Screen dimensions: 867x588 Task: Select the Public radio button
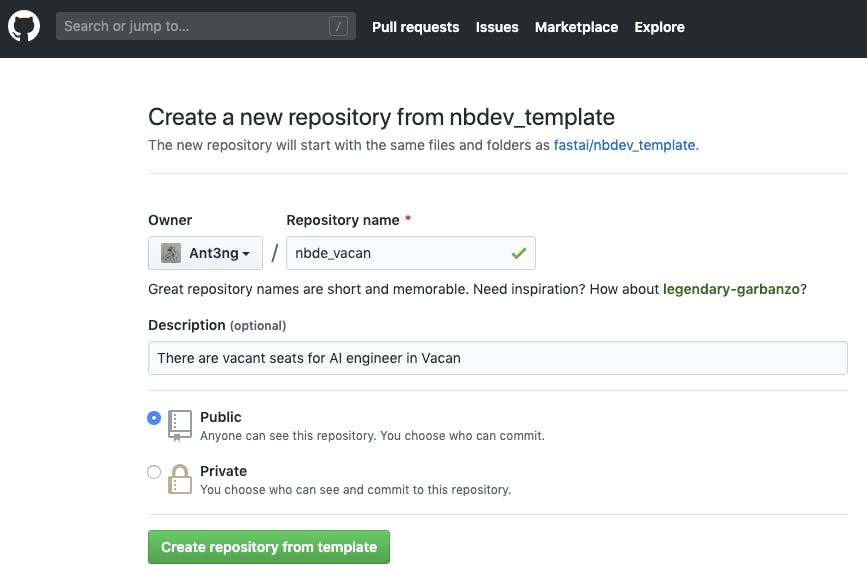(x=154, y=418)
